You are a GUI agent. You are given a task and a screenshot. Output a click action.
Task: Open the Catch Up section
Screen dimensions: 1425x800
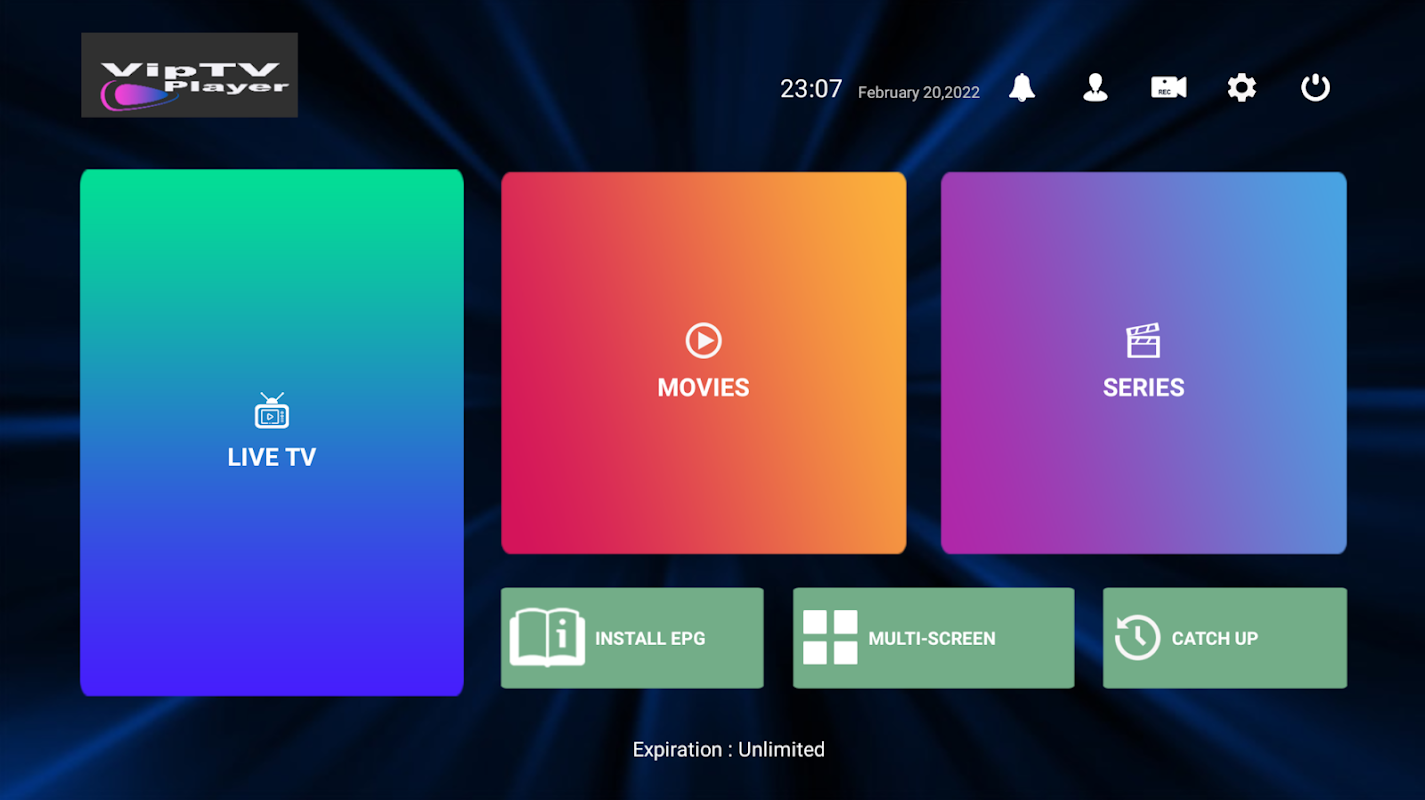(1225, 638)
